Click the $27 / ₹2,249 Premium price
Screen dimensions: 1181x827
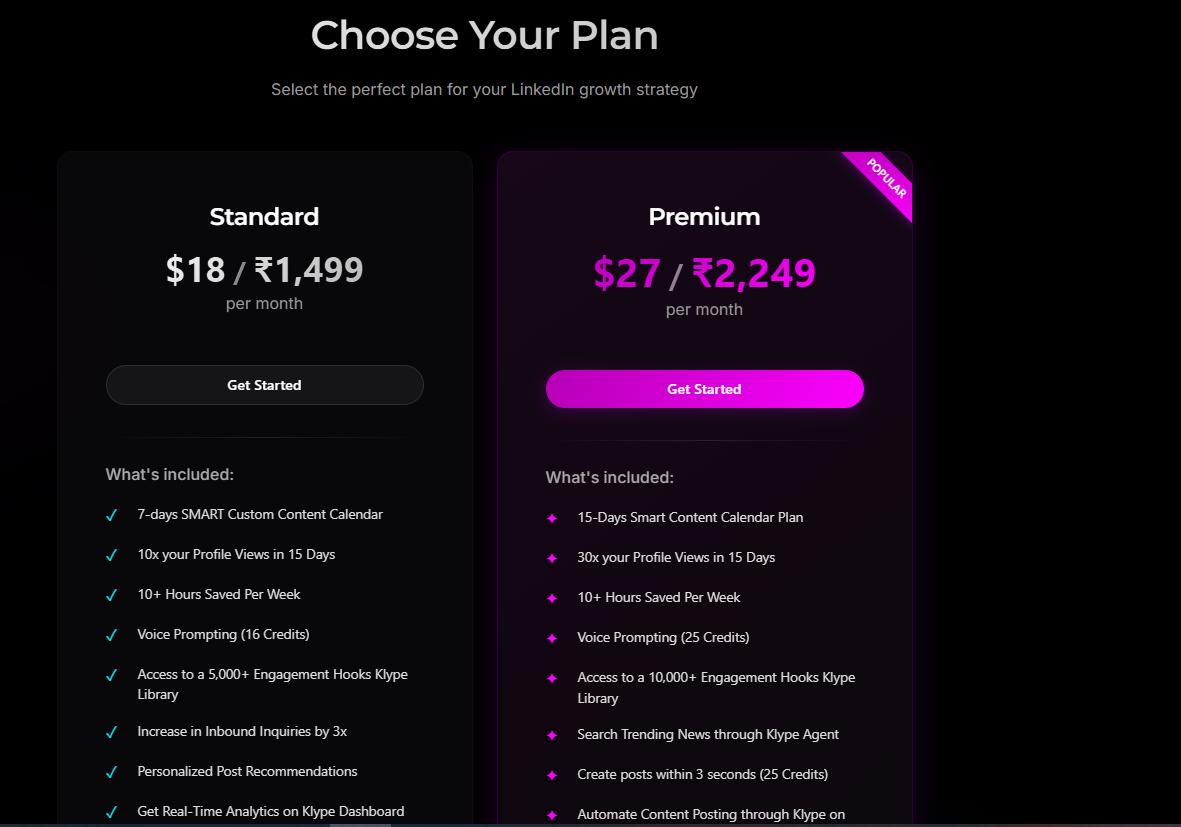704,273
